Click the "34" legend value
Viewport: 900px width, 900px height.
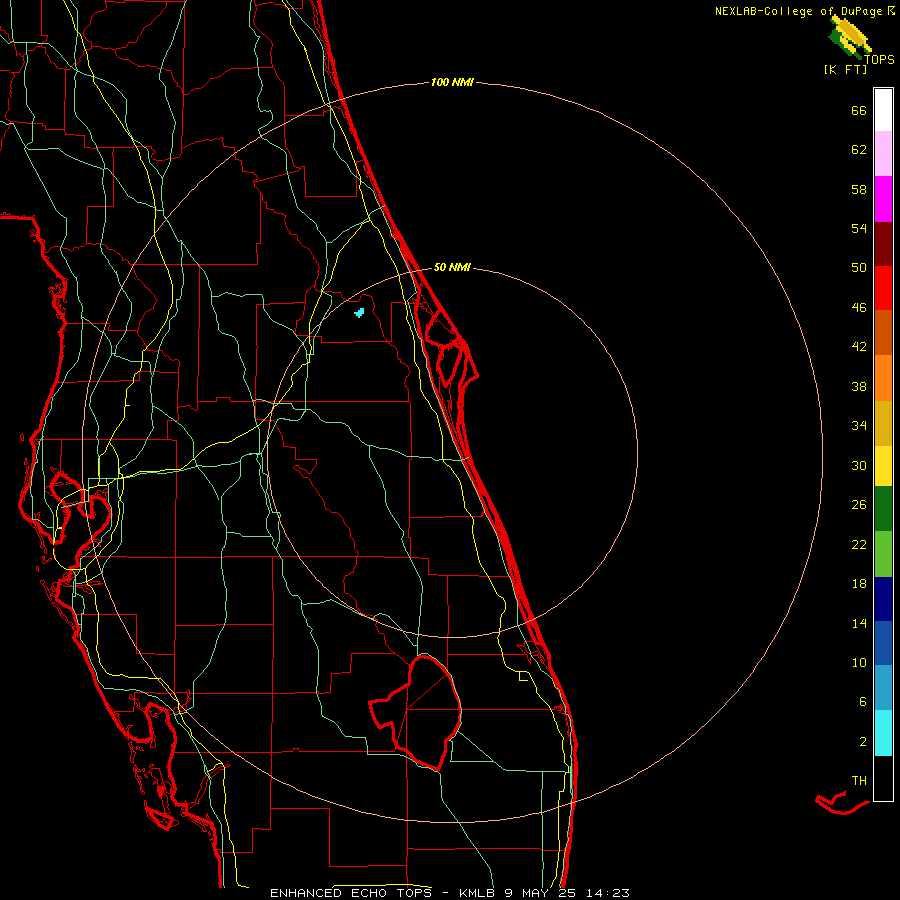coord(859,426)
